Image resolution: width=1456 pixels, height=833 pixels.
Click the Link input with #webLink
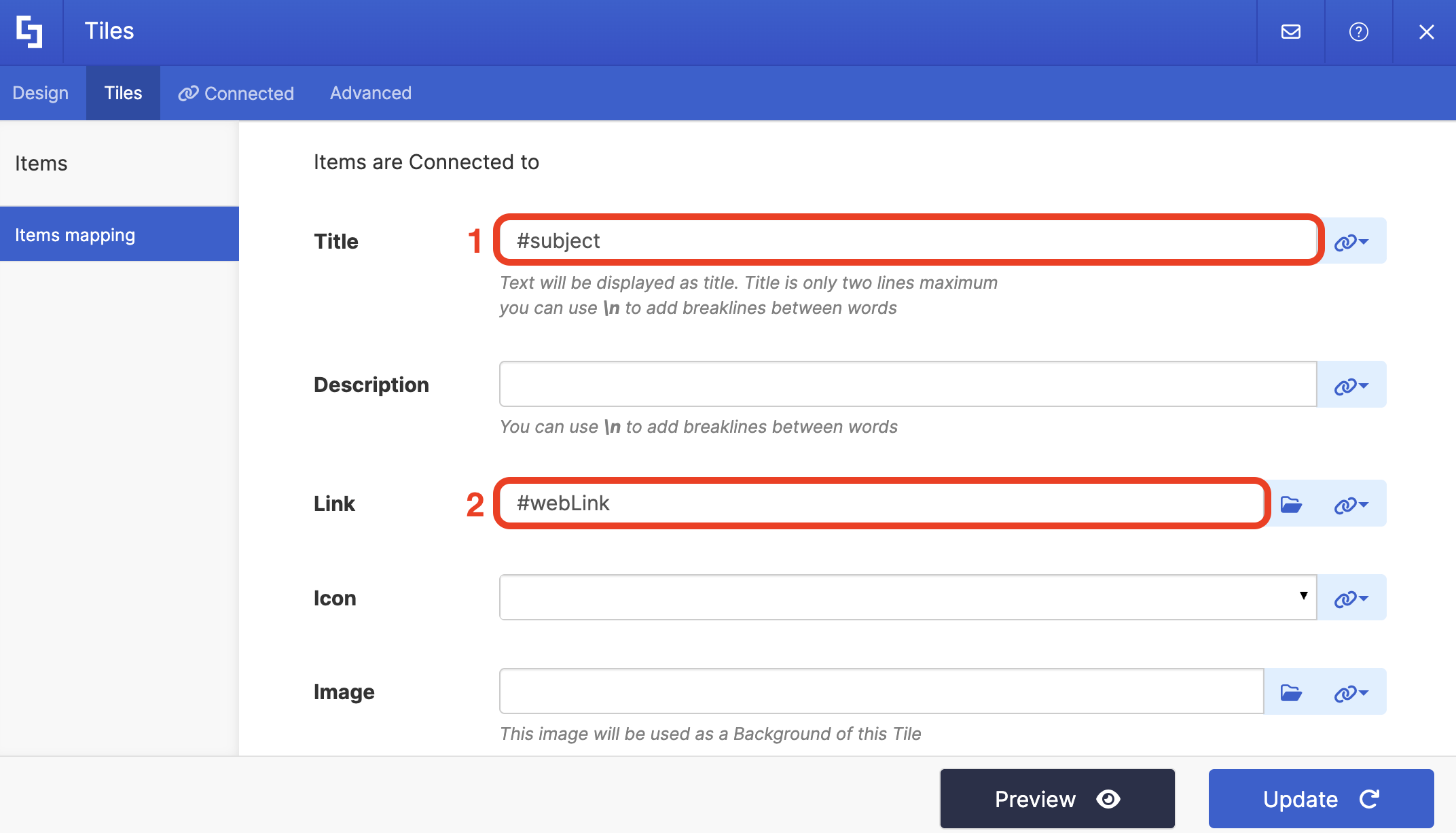881,503
